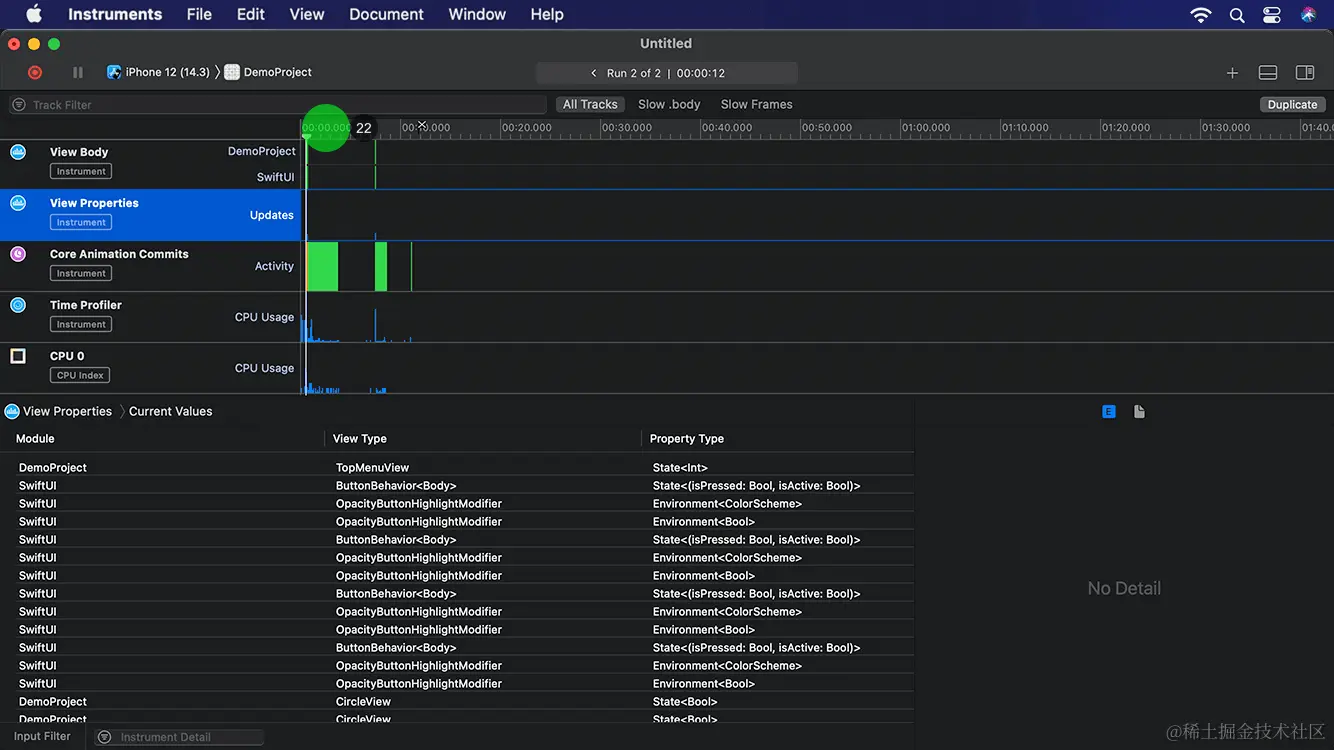Click the View Properties instrument icon
Image resolution: width=1334 pixels, height=750 pixels.
coord(18,203)
